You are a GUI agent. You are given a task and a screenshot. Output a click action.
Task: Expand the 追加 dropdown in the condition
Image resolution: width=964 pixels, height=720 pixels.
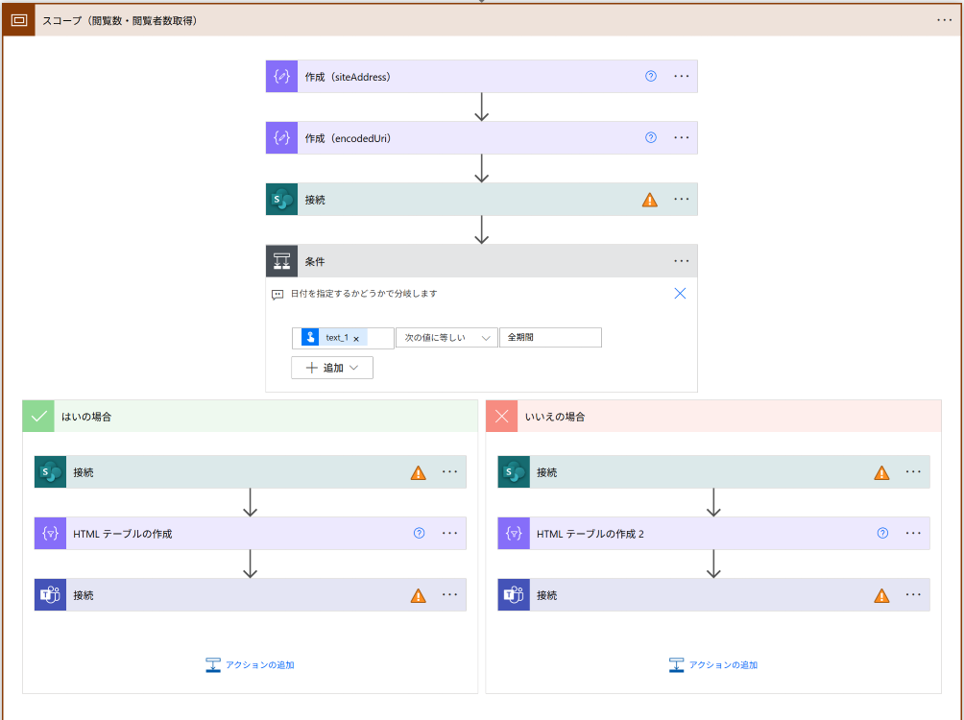point(332,368)
